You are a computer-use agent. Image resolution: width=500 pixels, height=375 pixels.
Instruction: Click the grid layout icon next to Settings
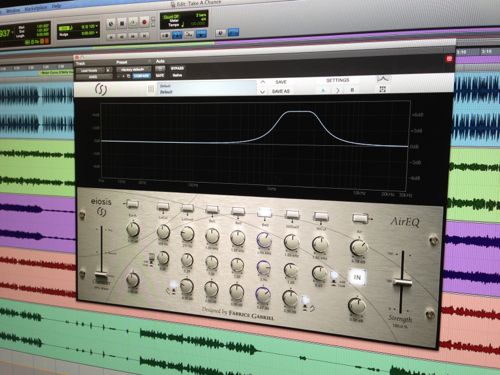382,89
